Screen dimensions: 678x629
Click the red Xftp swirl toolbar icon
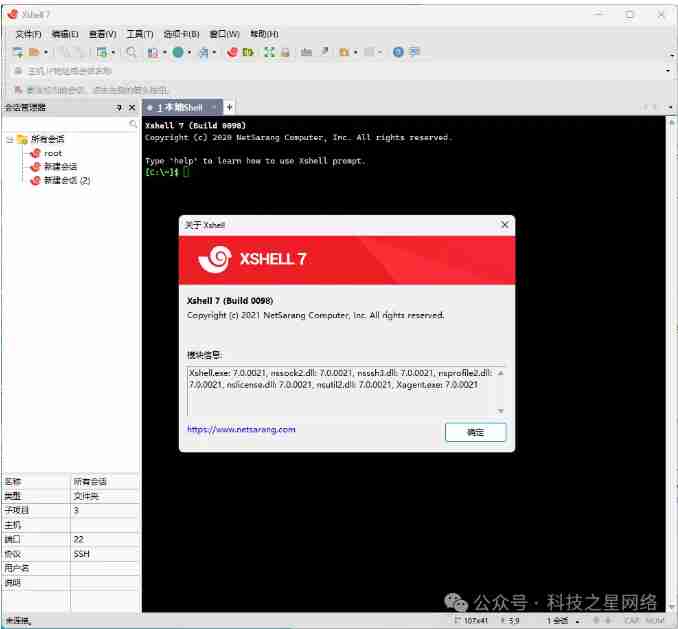(x=232, y=52)
